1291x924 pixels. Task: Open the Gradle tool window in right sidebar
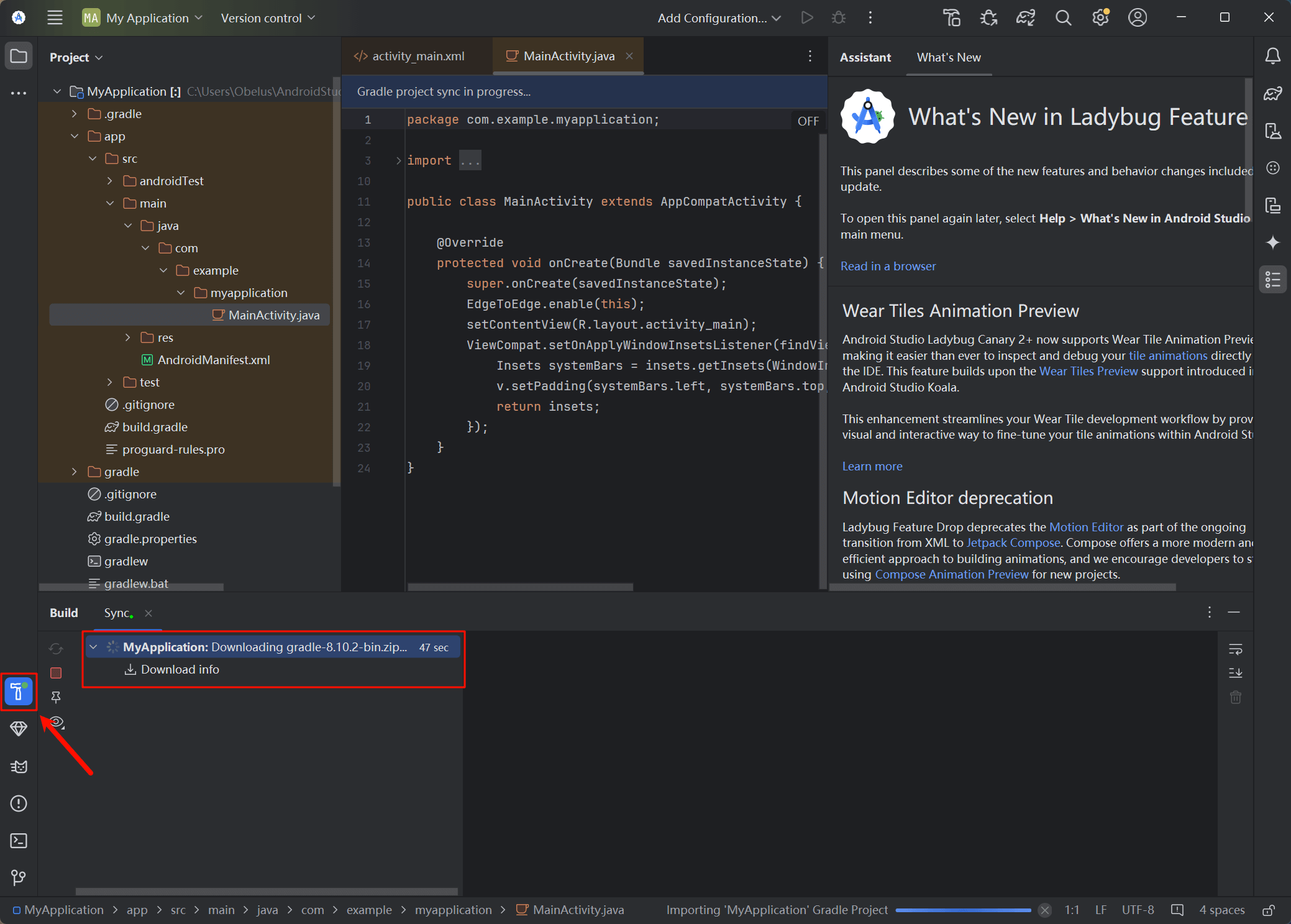click(1272, 93)
